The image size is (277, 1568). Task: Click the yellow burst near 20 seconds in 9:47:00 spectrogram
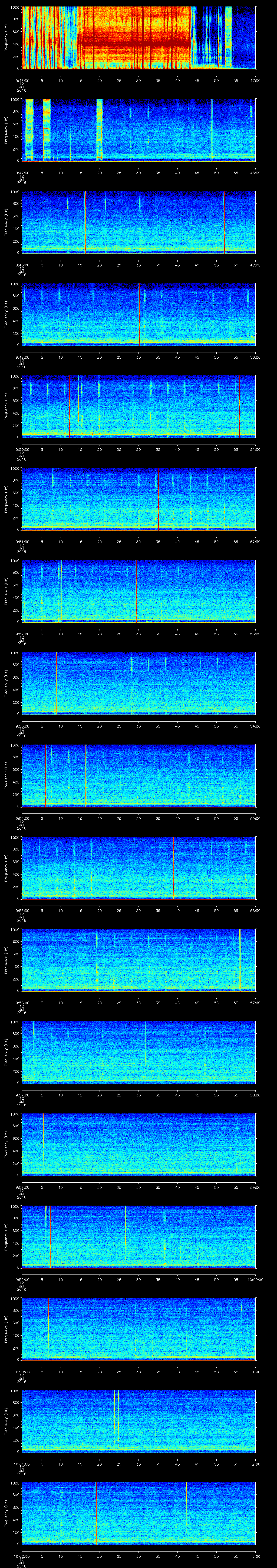click(x=100, y=130)
